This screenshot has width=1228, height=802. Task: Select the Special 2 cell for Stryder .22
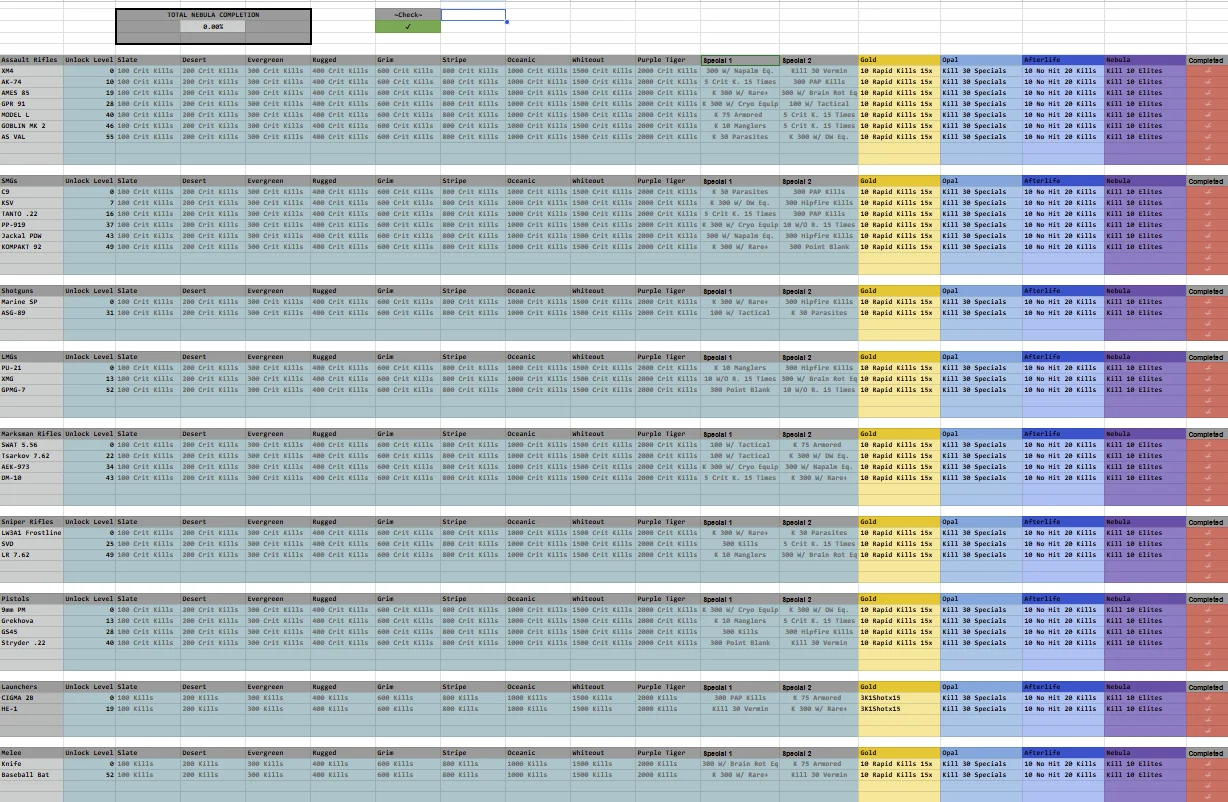click(x=819, y=643)
